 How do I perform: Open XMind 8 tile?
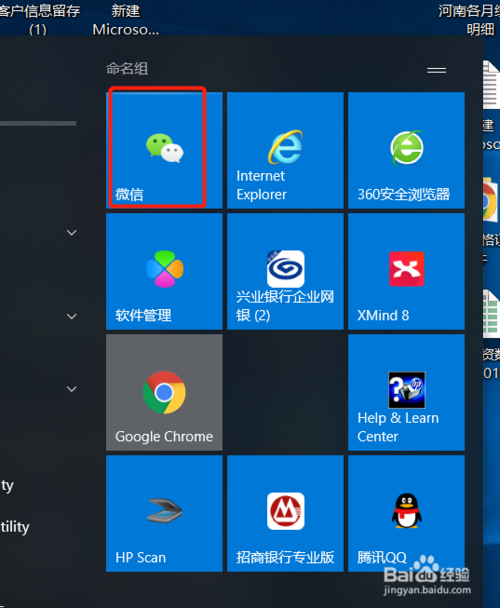(406, 271)
